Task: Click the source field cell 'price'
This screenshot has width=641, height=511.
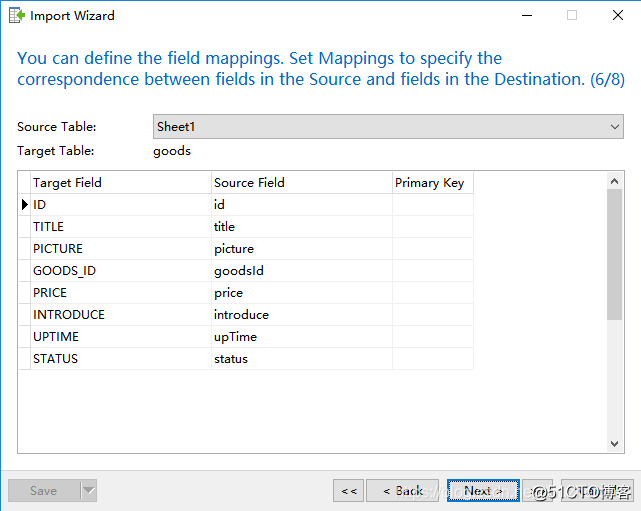Action: click(x=302, y=293)
